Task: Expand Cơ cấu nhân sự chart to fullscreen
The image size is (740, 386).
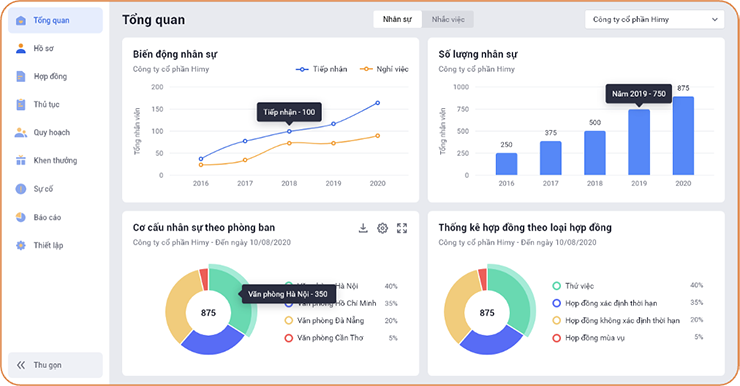Action: [x=402, y=228]
